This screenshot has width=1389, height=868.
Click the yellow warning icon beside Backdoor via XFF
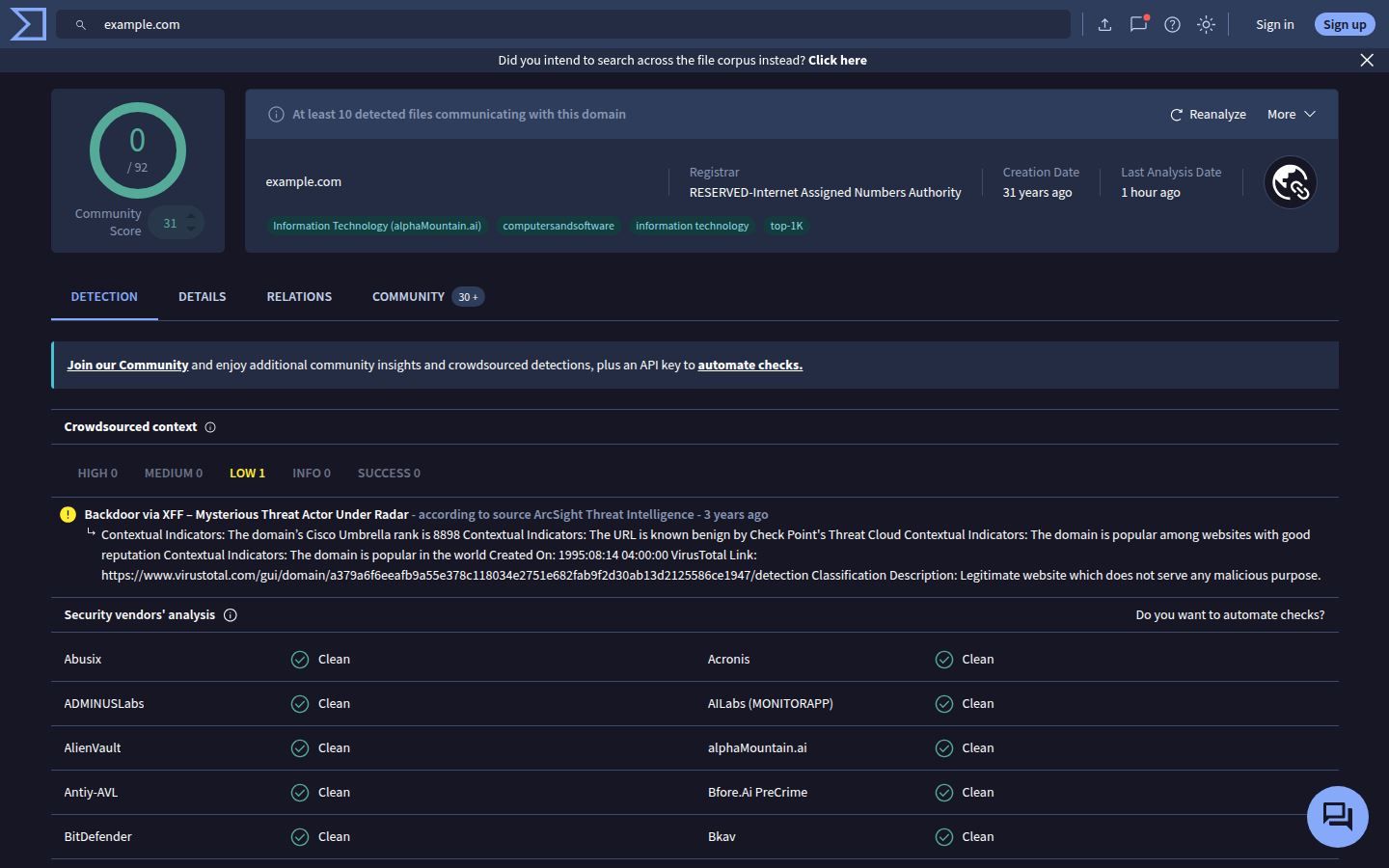[68, 514]
